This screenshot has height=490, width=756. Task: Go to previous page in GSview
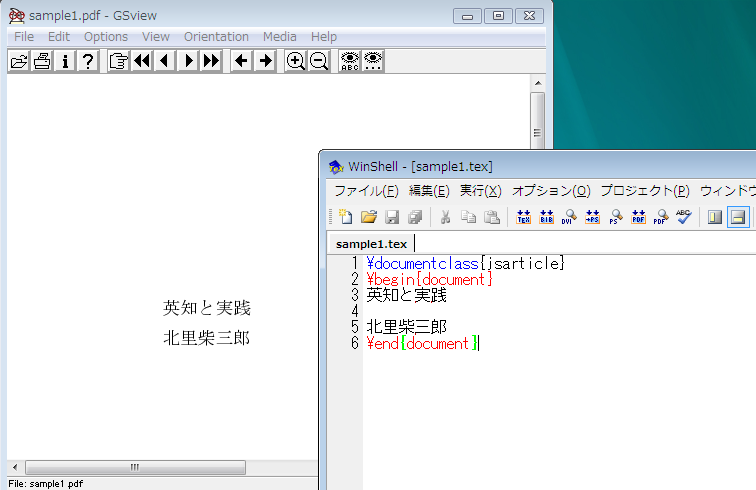click(x=165, y=61)
